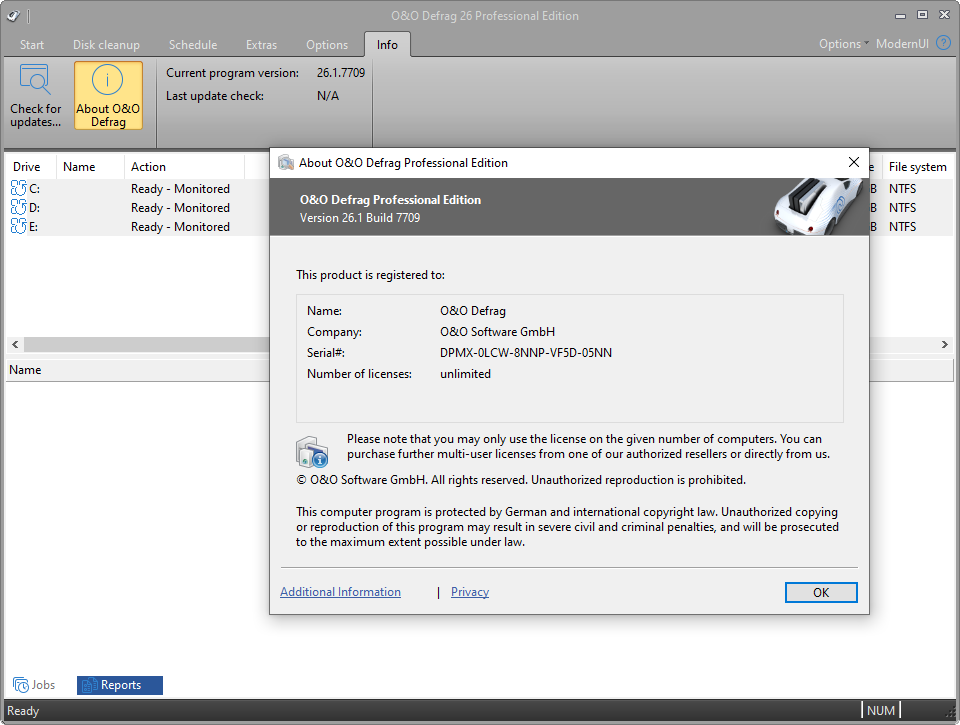Click Ready status bar text

click(23, 711)
